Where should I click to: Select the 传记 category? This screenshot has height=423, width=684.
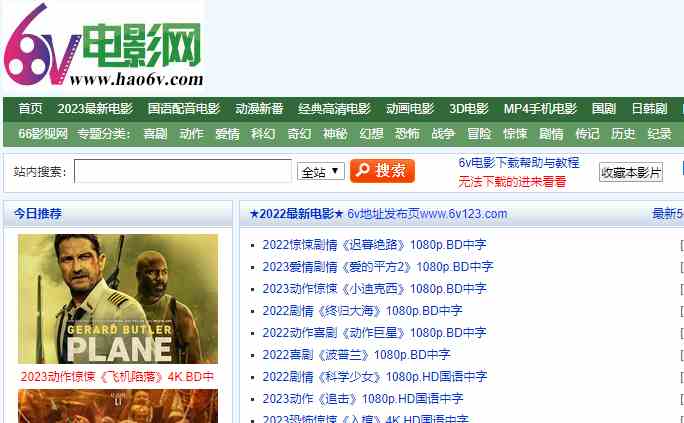pos(587,133)
